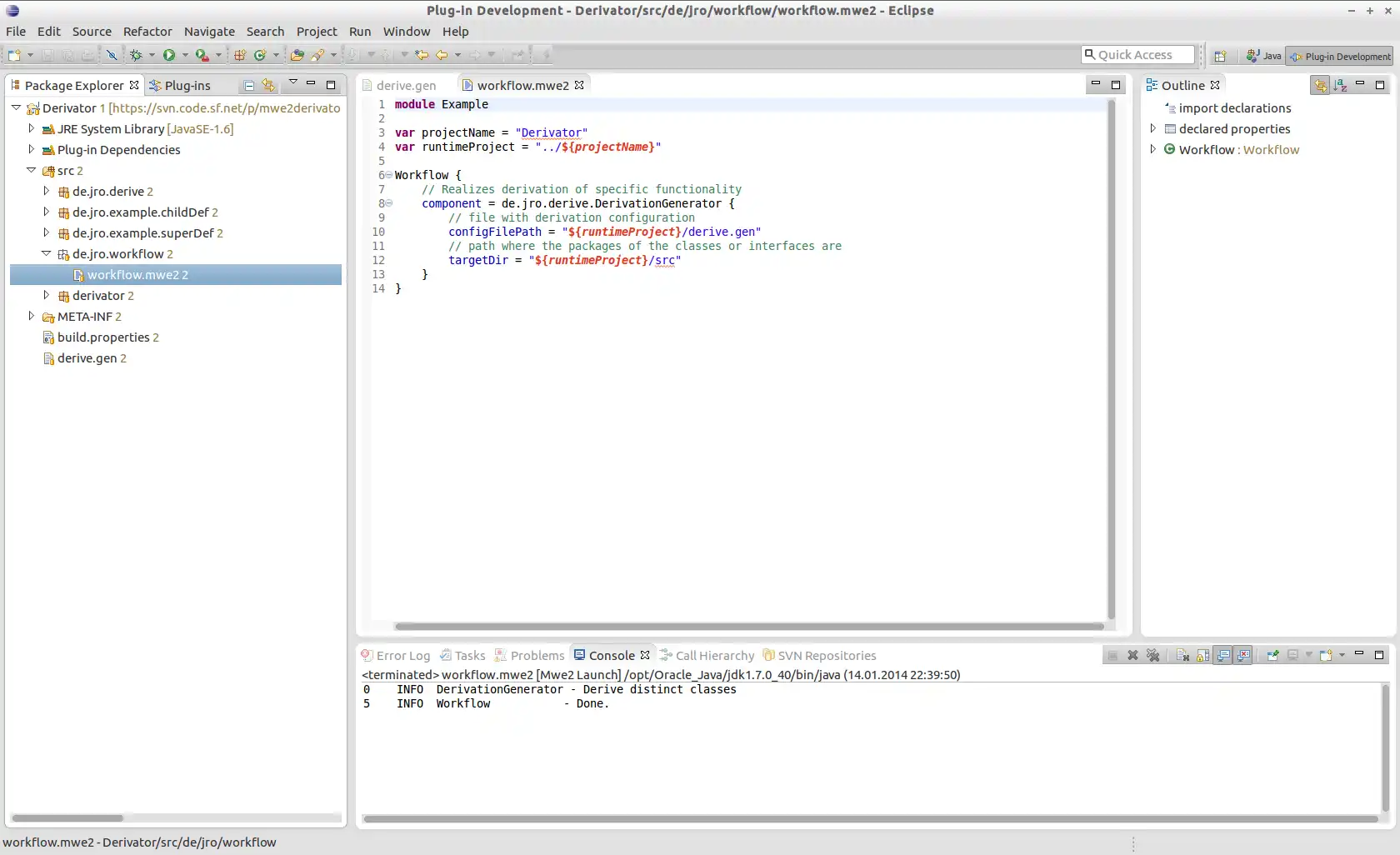Click the Search flashlight icon
This screenshot has height=855, width=1400.
click(x=317, y=55)
